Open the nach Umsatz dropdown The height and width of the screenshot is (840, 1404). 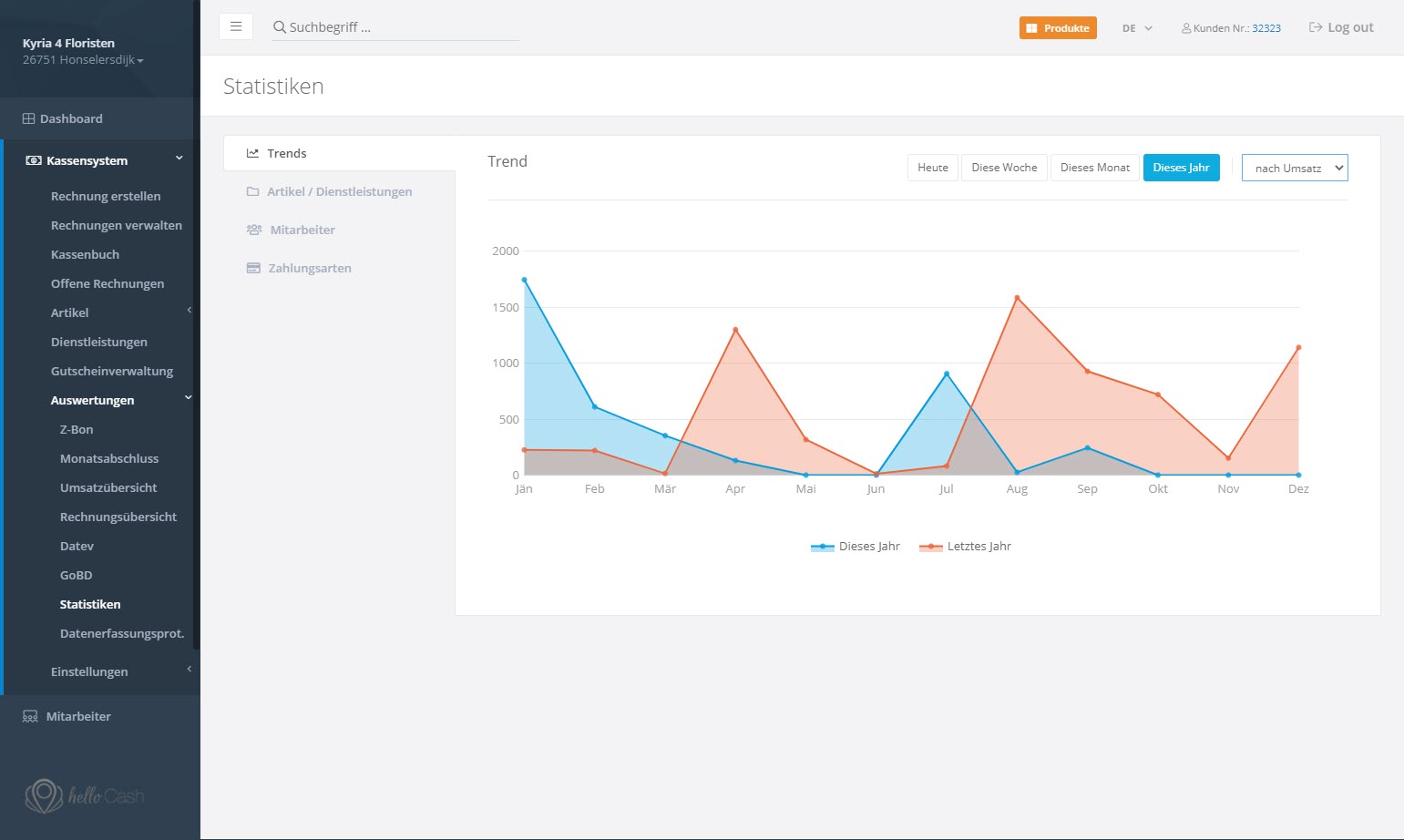pyautogui.click(x=1294, y=168)
